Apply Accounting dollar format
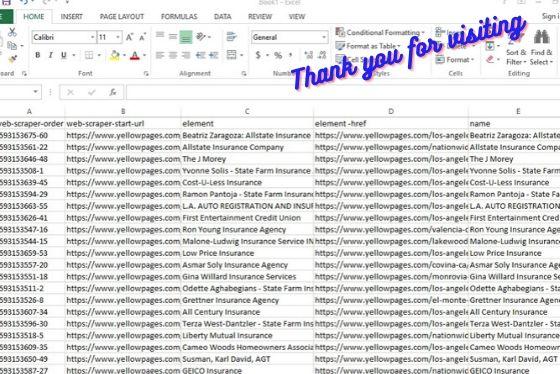 pos(258,55)
